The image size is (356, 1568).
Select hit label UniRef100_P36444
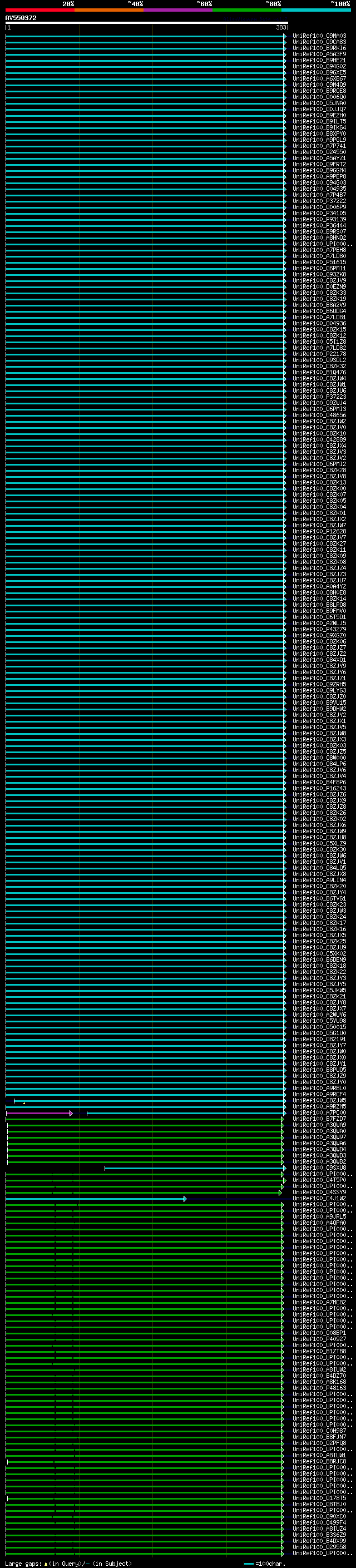[319, 226]
